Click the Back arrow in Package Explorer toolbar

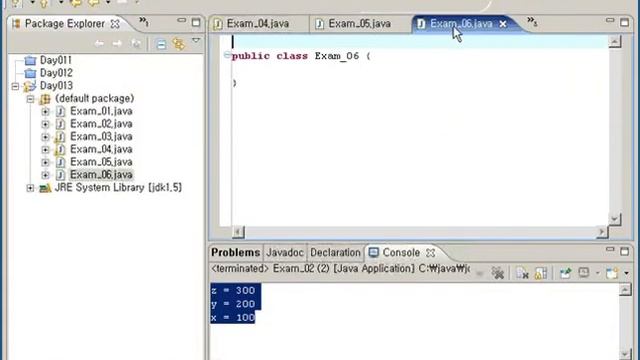(99, 44)
